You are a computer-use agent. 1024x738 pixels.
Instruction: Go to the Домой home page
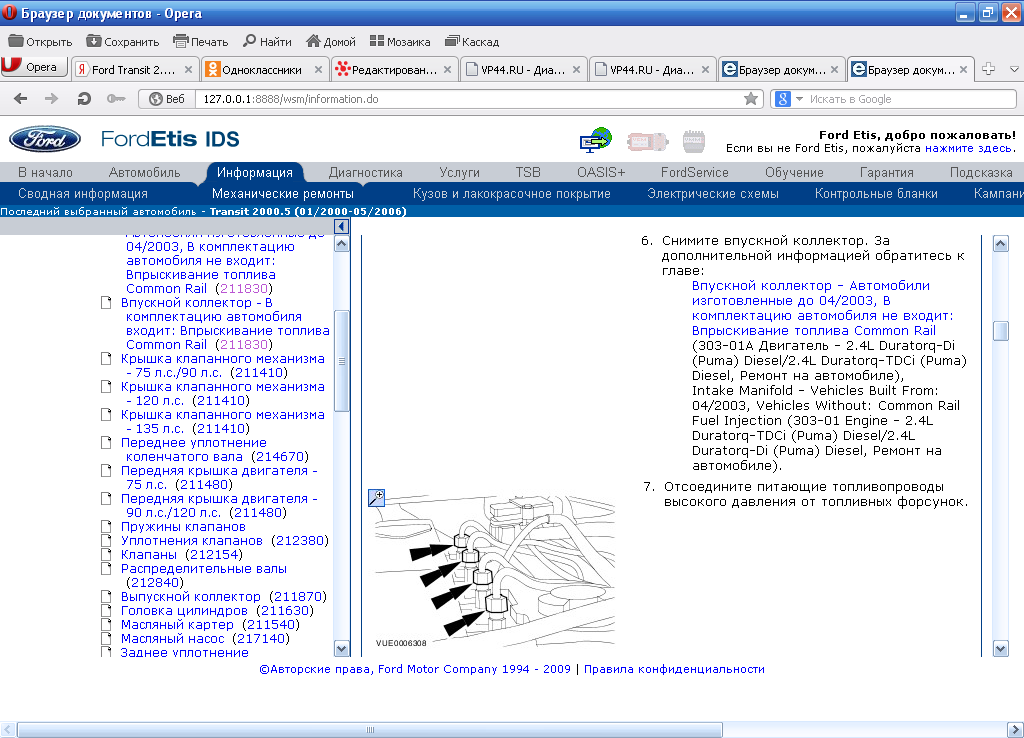(331, 42)
